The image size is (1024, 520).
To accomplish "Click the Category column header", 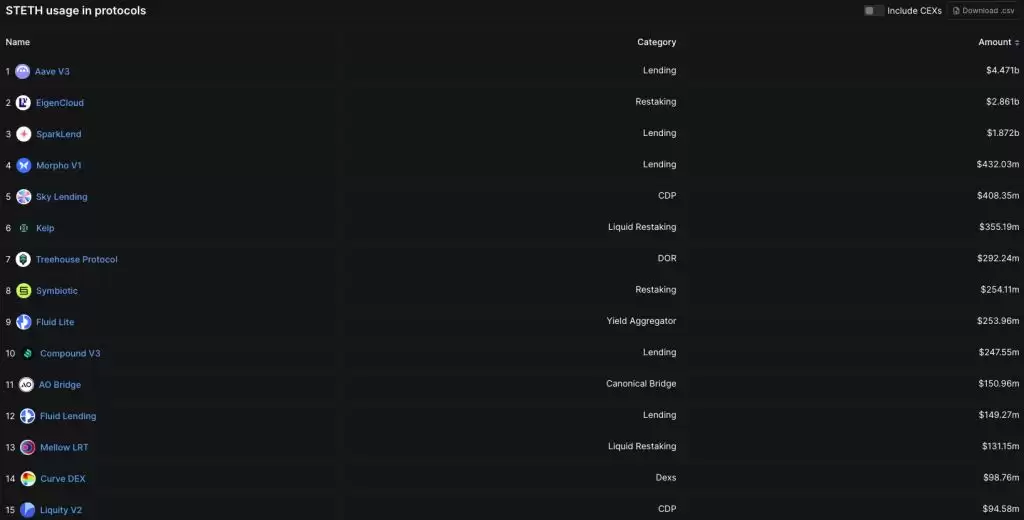I will tap(656, 42).
